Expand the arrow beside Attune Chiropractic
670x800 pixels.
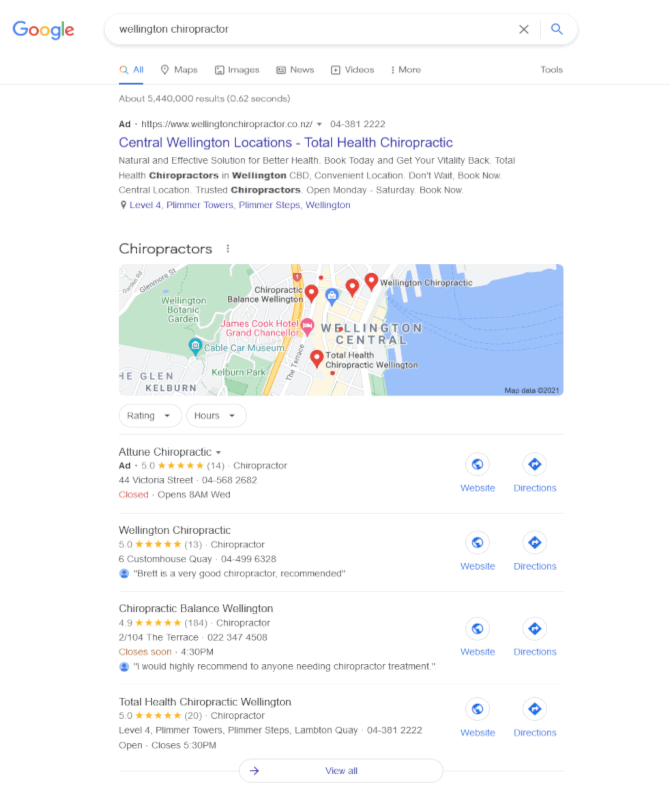tap(218, 453)
